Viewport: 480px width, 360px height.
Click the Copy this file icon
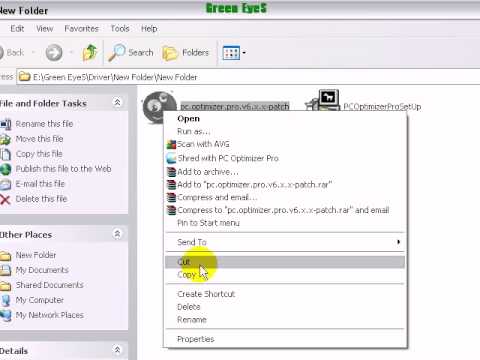[x=5, y=154]
